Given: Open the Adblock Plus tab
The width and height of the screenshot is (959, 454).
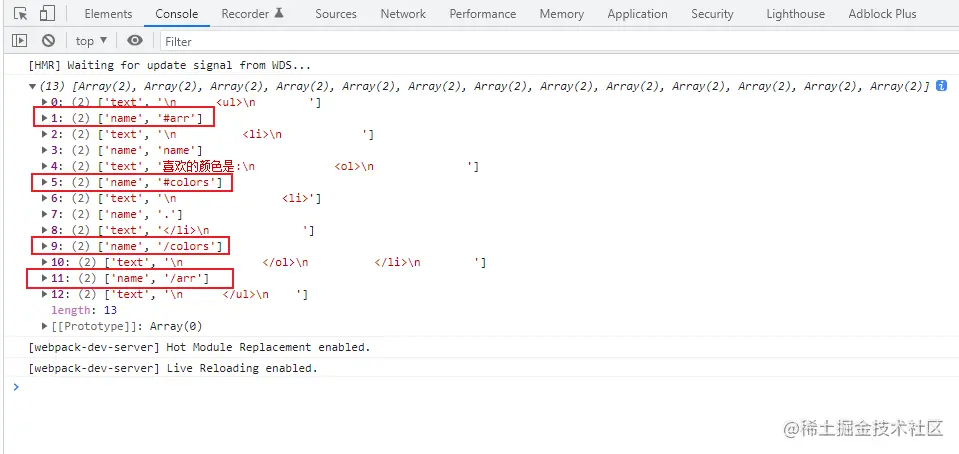Looking at the screenshot, I should (882, 13).
